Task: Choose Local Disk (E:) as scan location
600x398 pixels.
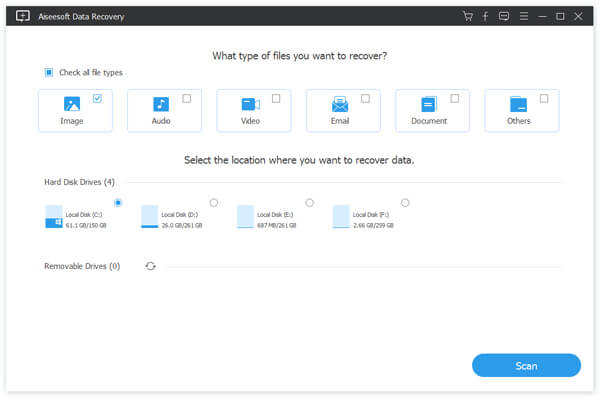Action: click(309, 202)
